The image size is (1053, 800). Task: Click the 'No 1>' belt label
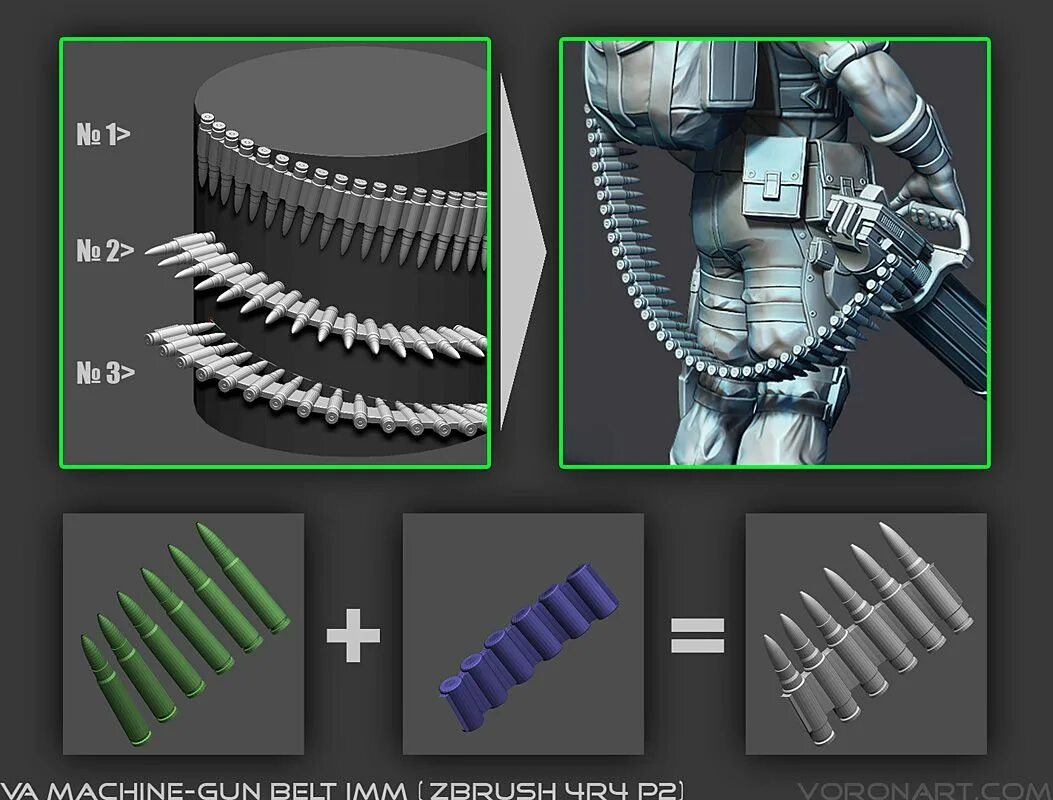103,134
